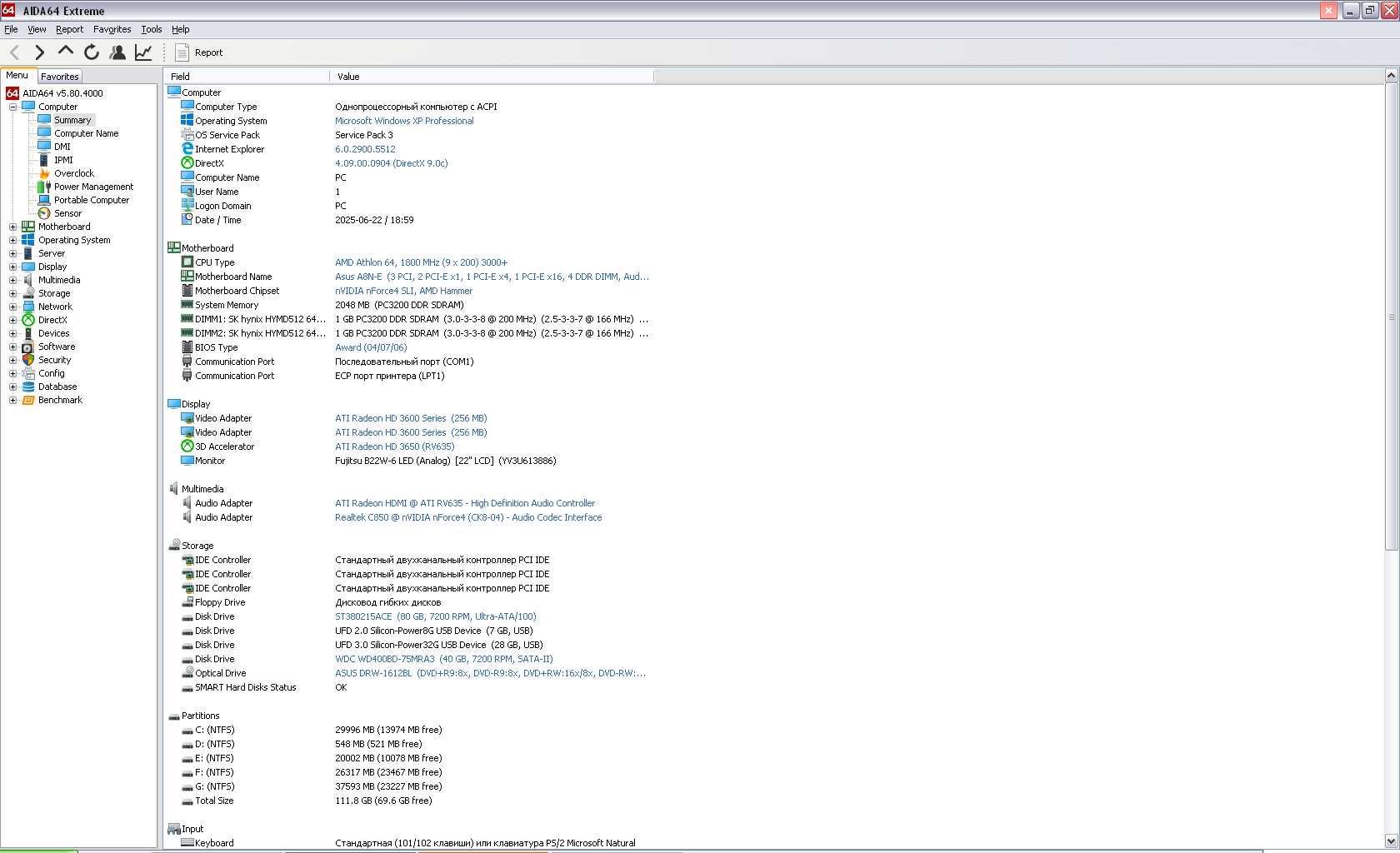The image size is (1400, 853).
Task: Expand the Operating System tree node
Action: point(12,240)
